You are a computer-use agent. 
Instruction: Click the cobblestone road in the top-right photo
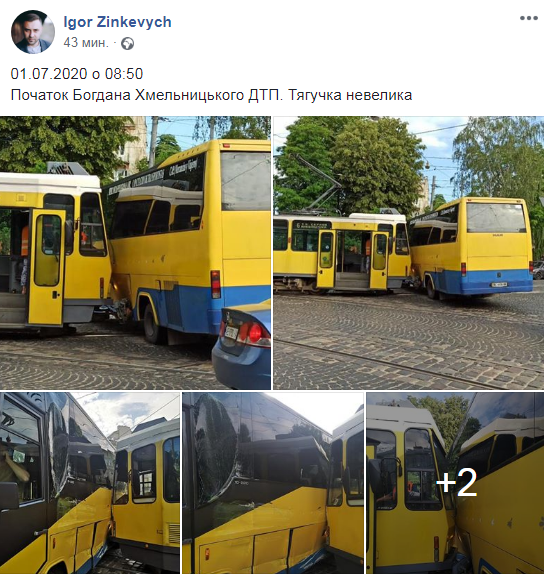[x=409, y=342]
